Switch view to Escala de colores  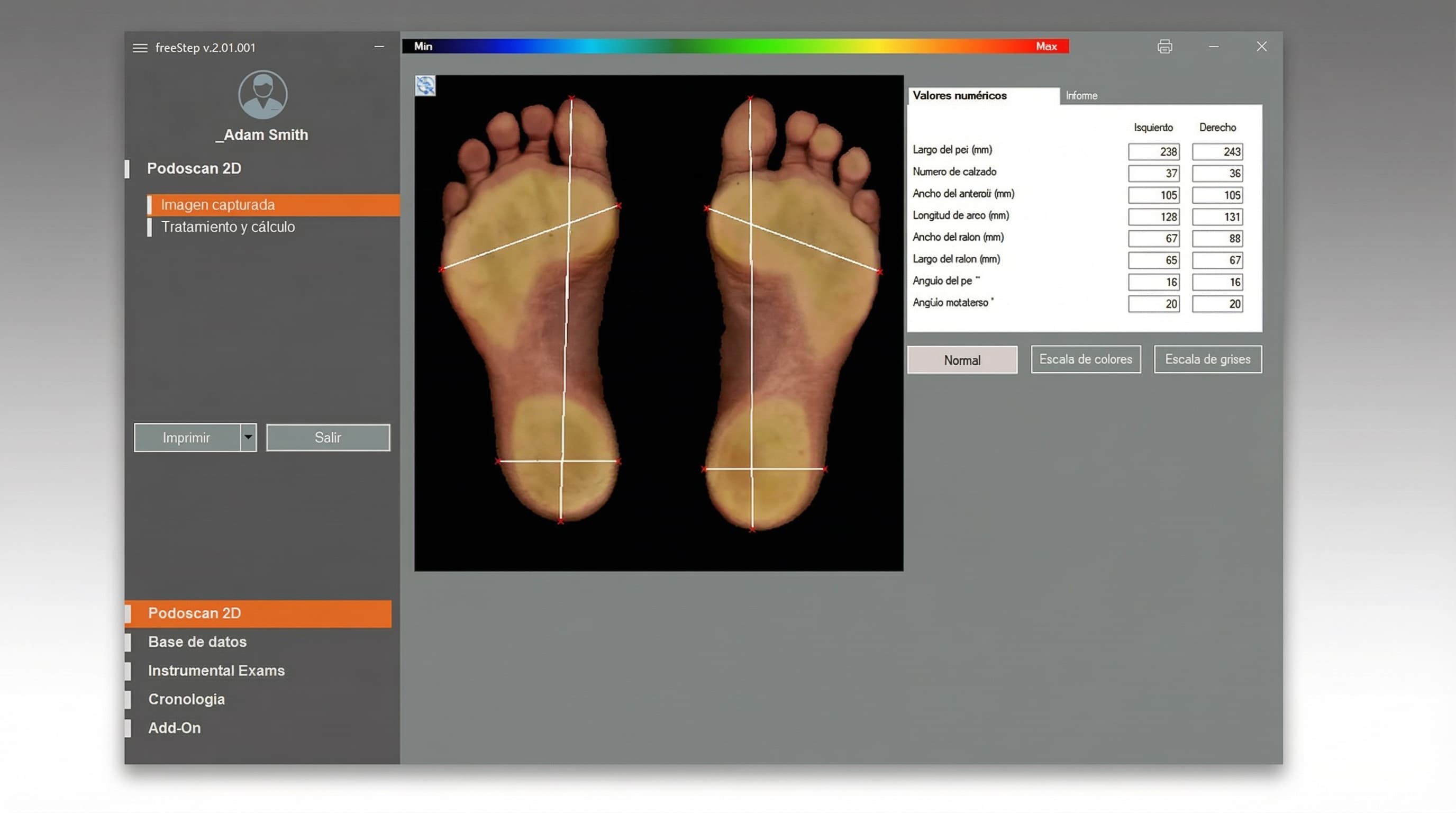pos(1085,359)
